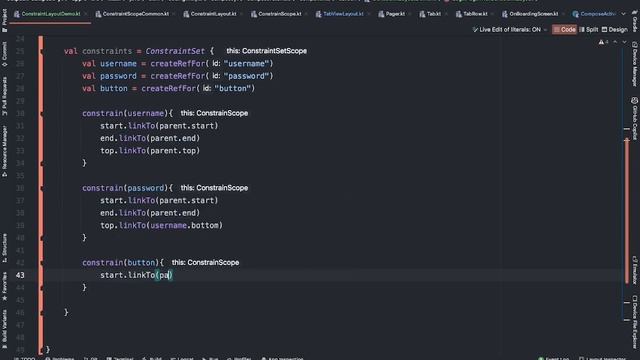Open Live Edit of literals dropdown
640x360 pixels.
point(510,29)
